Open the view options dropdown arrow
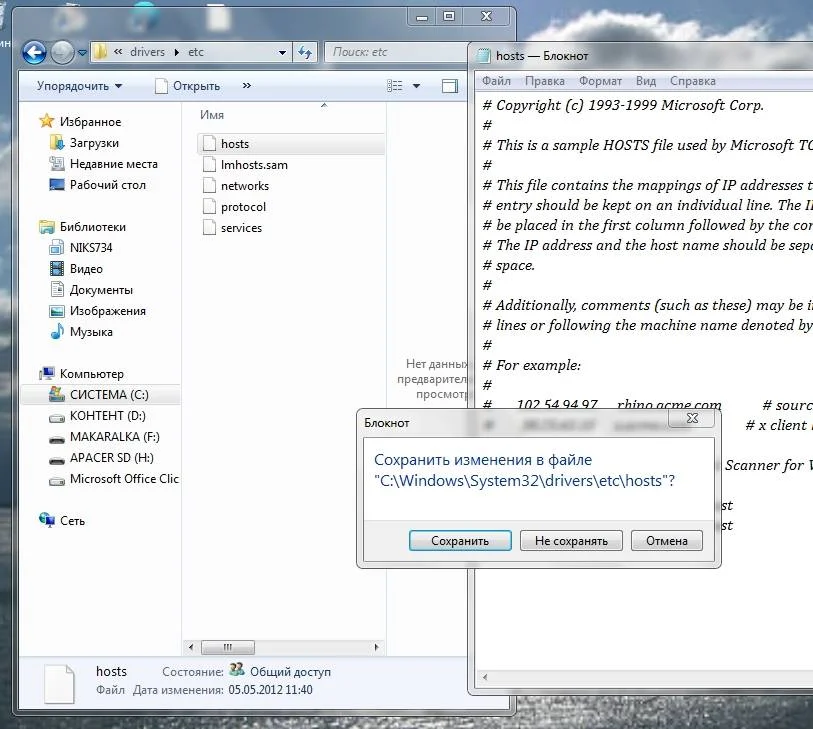 pos(416,86)
